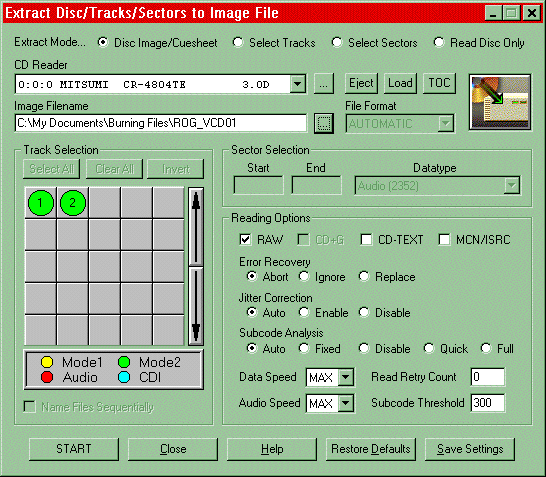Click the extract disc picture icon
The width and height of the screenshot is (546, 477).
[500, 102]
